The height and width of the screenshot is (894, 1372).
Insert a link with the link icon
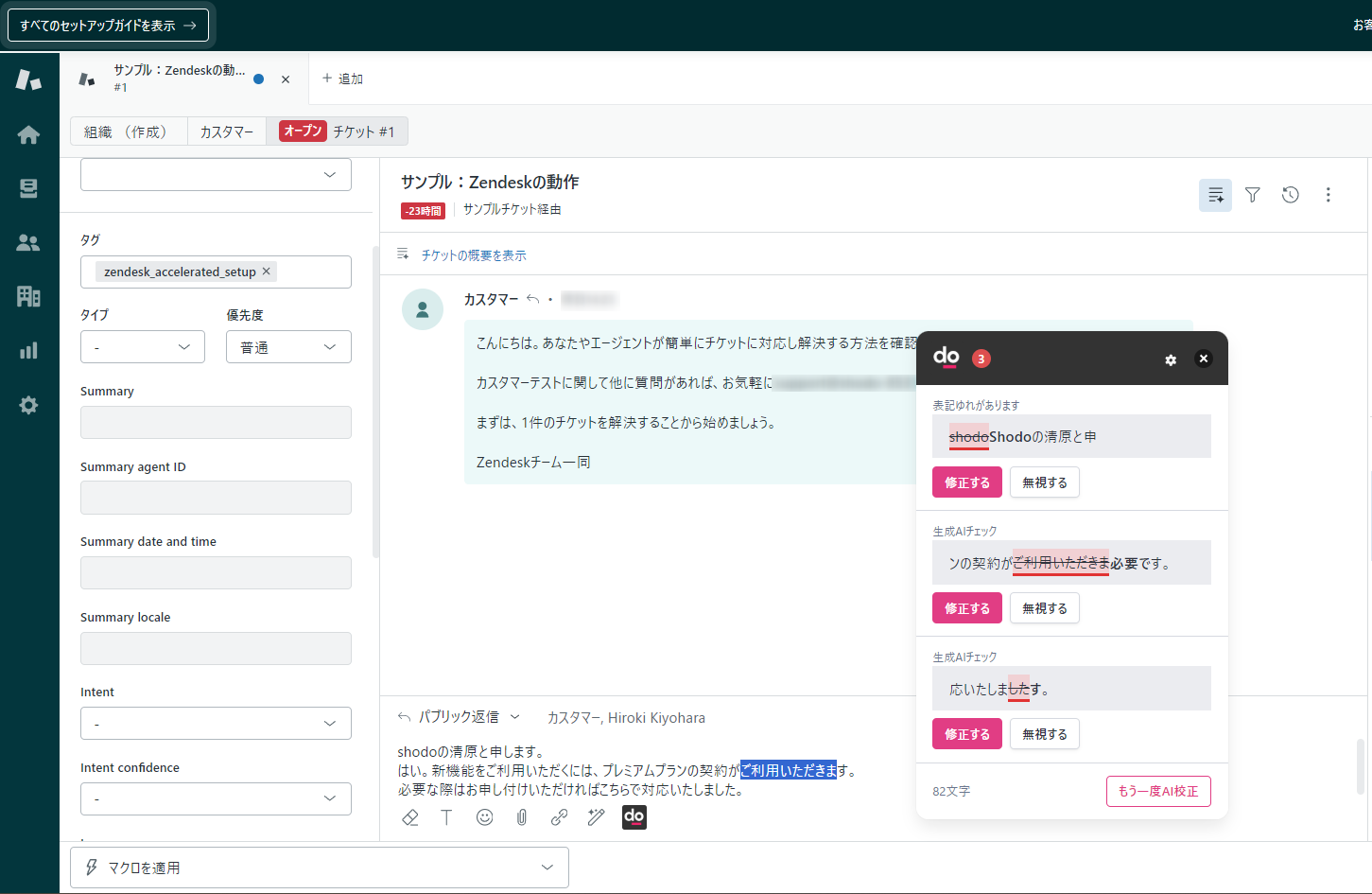click(559, 816)
